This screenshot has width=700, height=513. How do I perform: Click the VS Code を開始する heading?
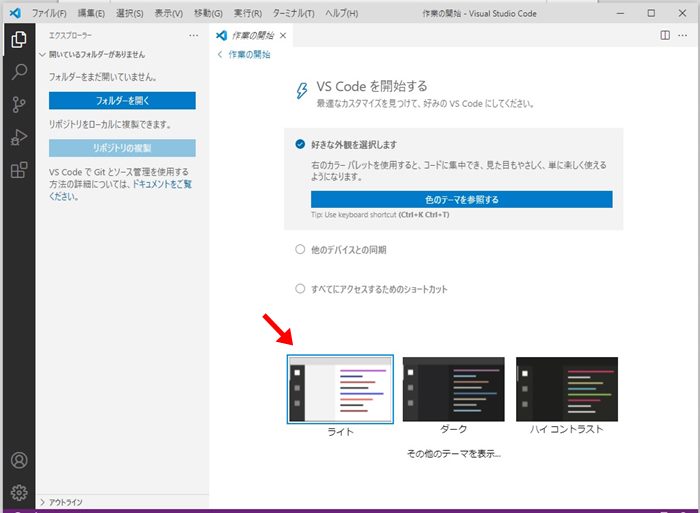[x=372, y=86]
